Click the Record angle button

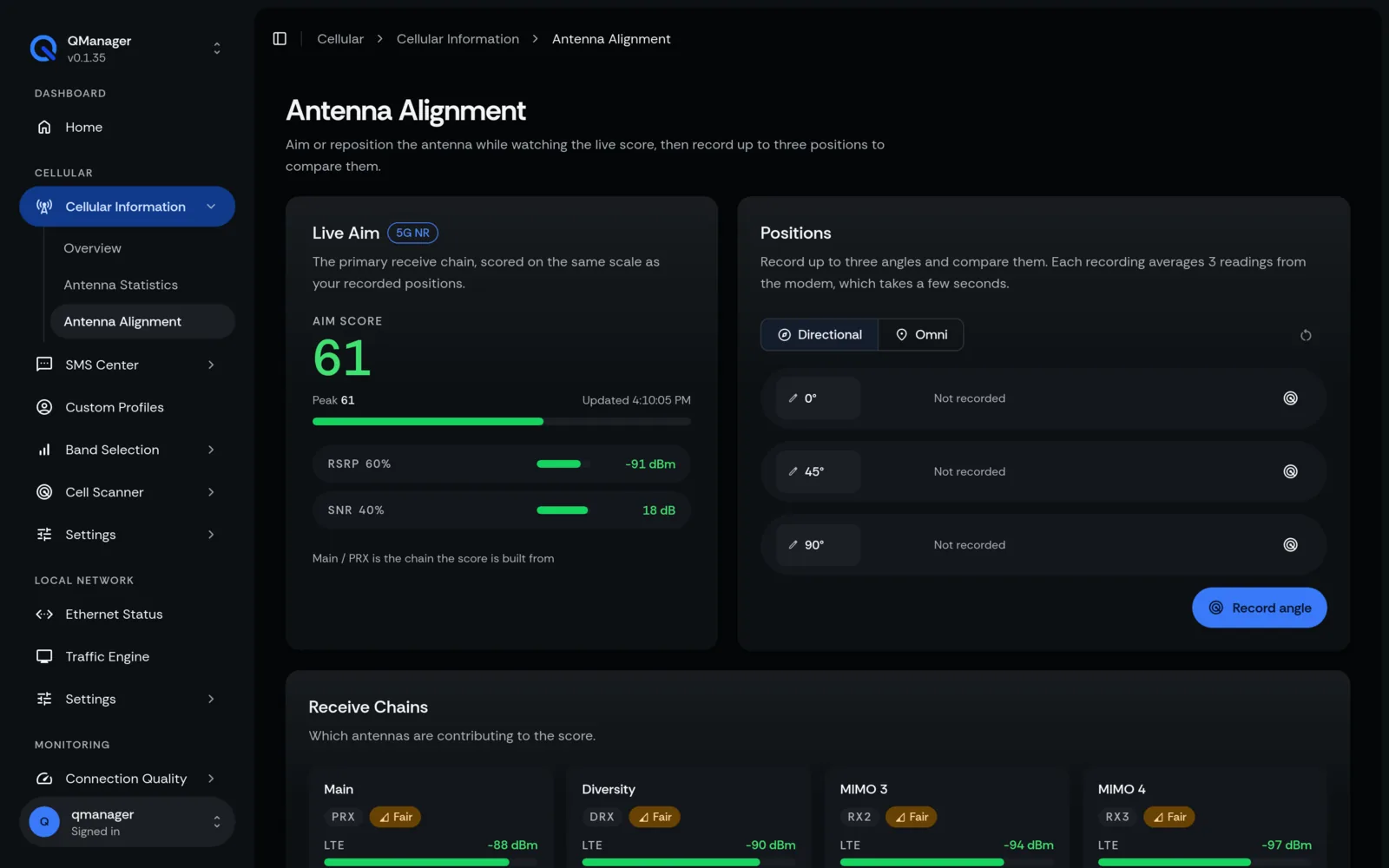(x=1259, y=608)
